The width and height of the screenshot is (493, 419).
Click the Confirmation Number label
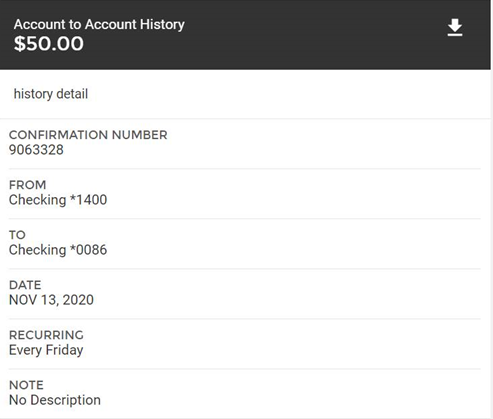coord(88,135)
